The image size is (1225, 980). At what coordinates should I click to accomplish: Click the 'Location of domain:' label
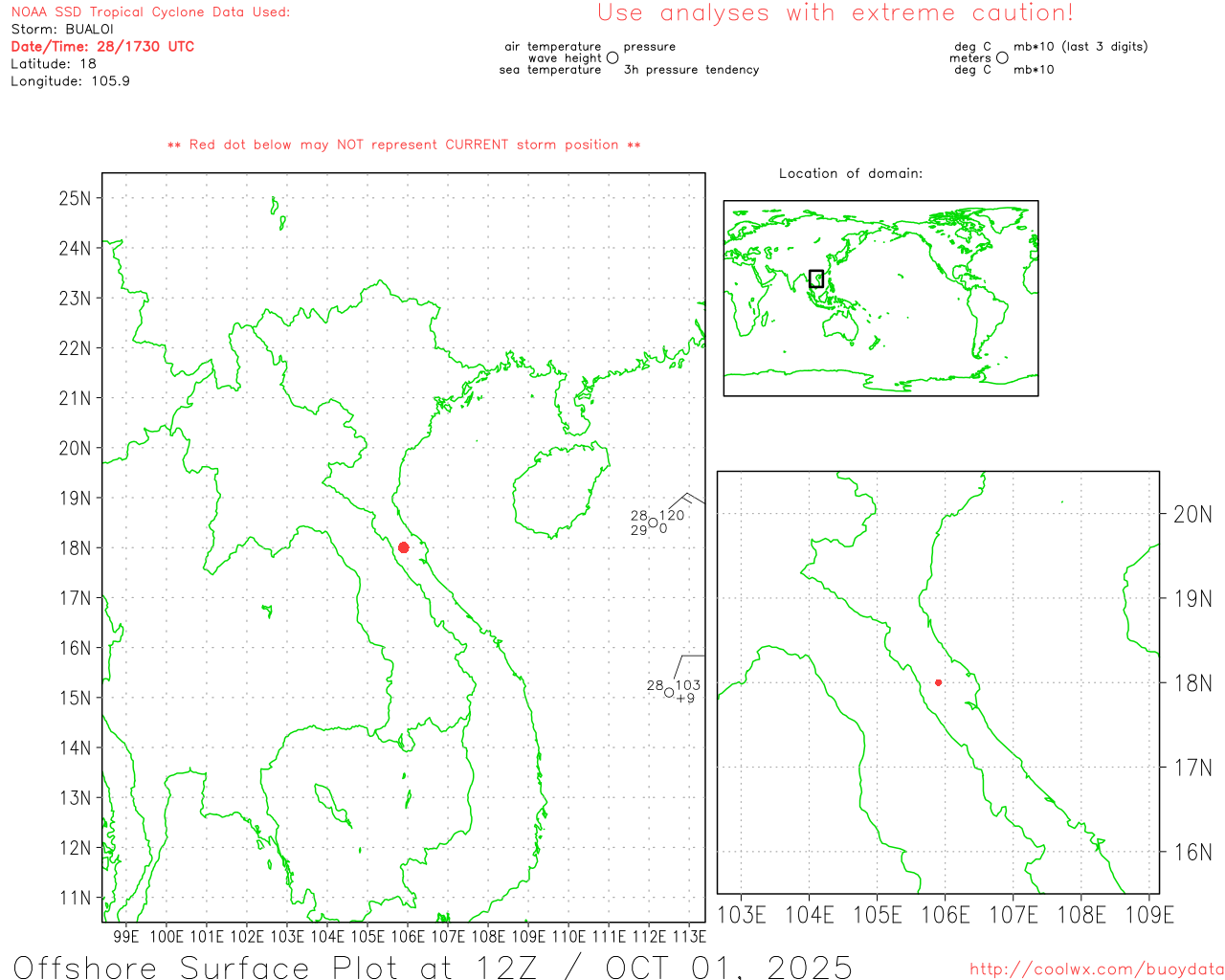pyautogui.click(x=850, y=173)
